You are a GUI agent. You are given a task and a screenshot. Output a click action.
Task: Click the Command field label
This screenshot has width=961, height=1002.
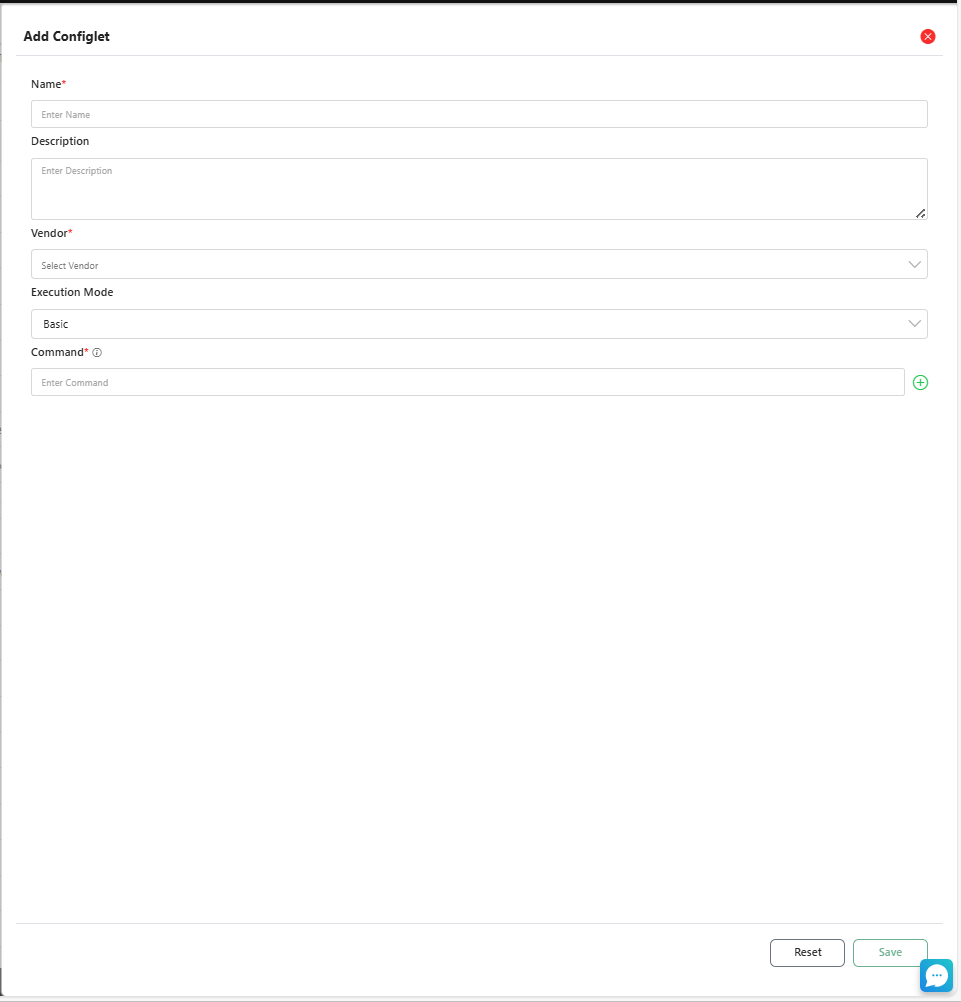(58, 352)
